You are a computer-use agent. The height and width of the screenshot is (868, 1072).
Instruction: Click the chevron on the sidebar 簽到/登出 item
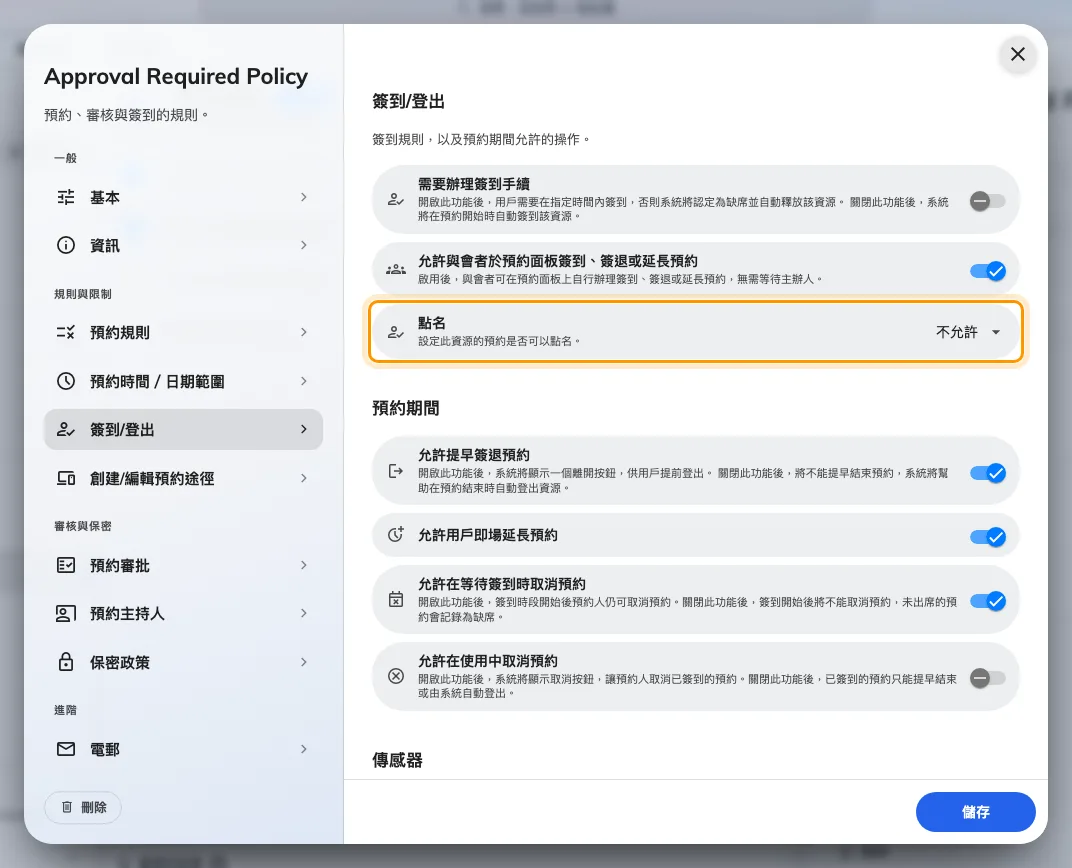pyautogui.click(x=304, y=429)
